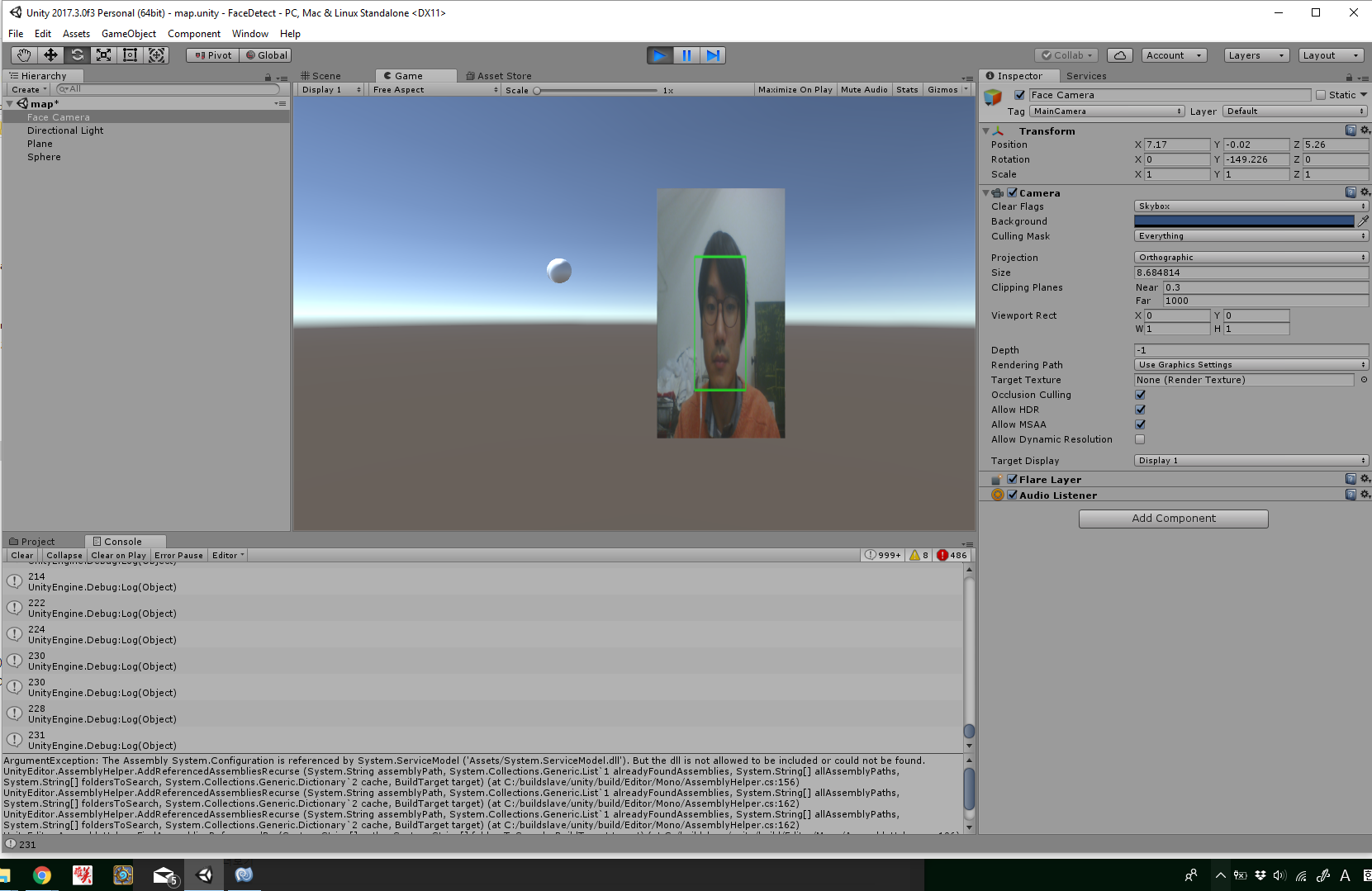Select the Scale tool
This screenshot has width=1372, height=891.
[103, 55]
